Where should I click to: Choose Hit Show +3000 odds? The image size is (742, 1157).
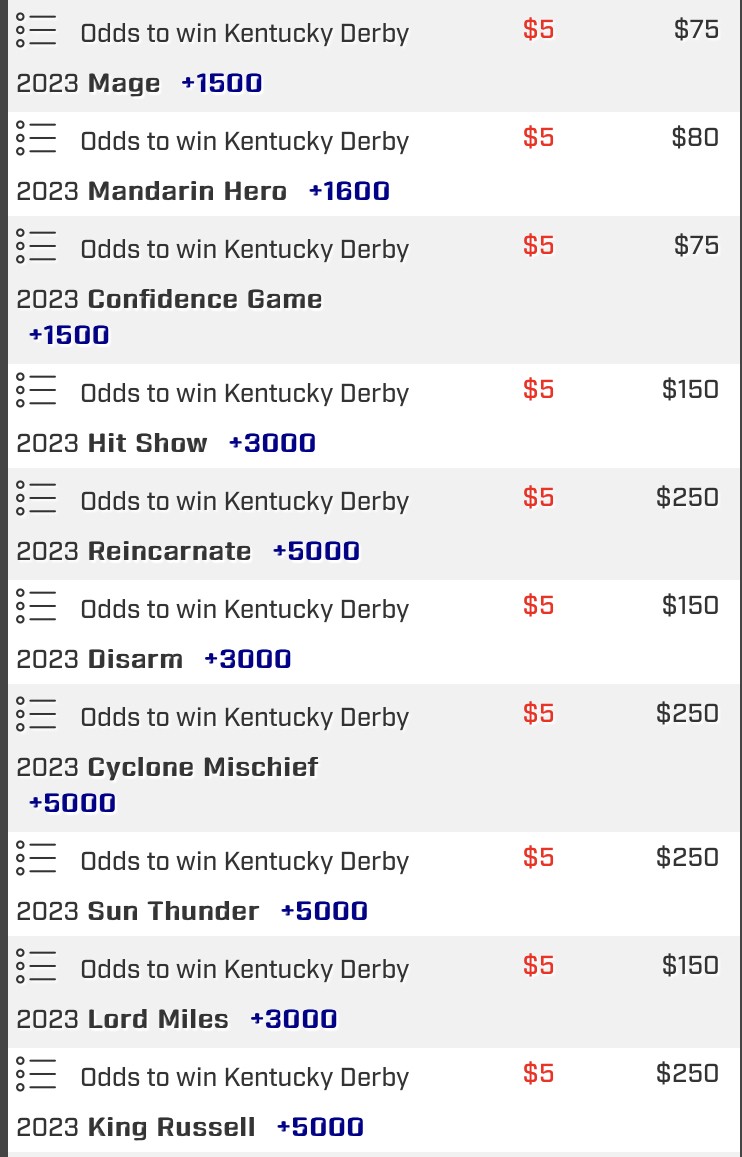pyautogui.click(x=272, y=443)
